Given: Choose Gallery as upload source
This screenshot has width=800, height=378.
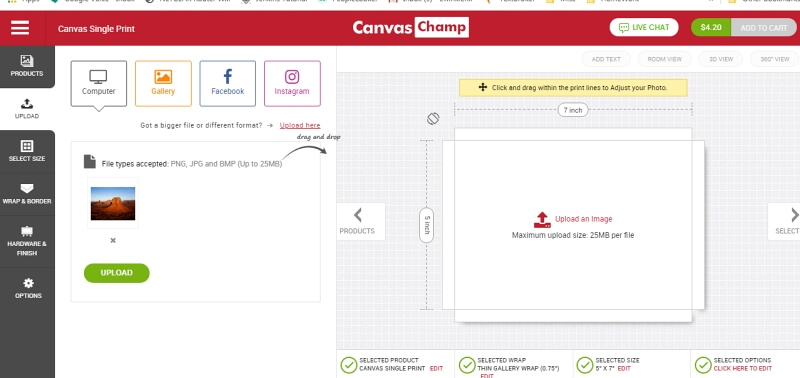Looking at the screenshot, I should click(x=163, y=84).
